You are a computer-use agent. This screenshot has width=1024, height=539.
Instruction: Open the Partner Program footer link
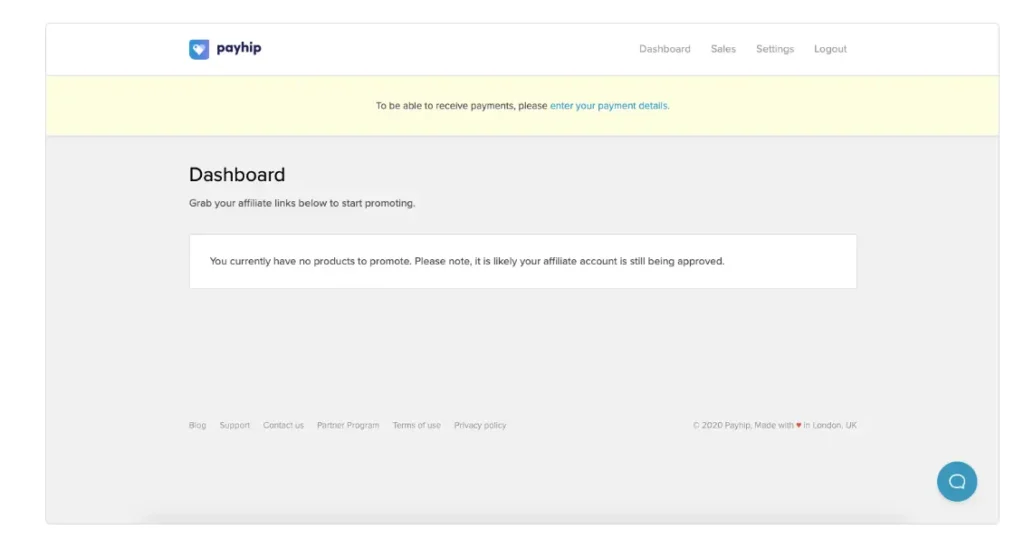[x=348, y=426]
